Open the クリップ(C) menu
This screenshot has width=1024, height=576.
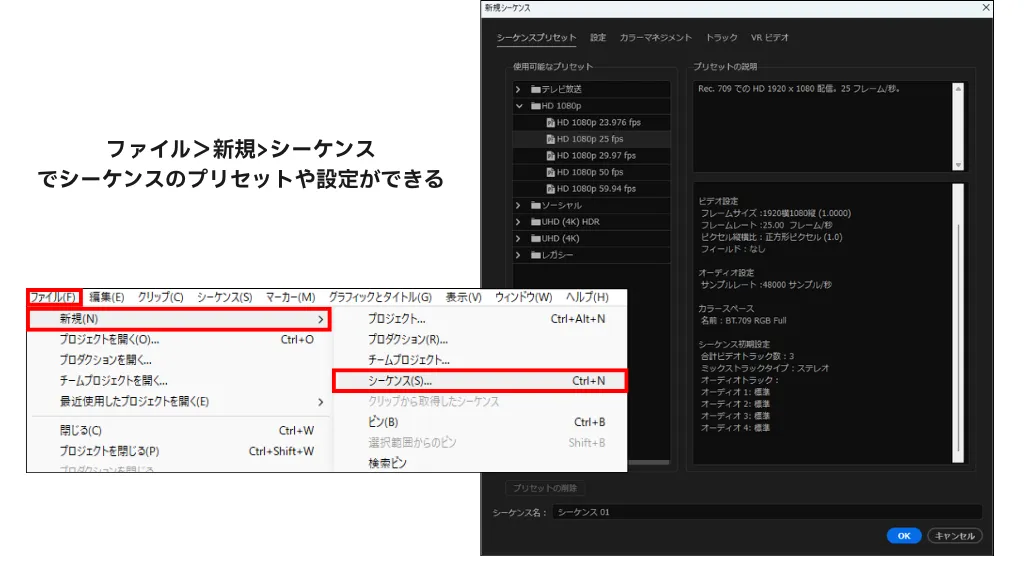pos(160,297)
